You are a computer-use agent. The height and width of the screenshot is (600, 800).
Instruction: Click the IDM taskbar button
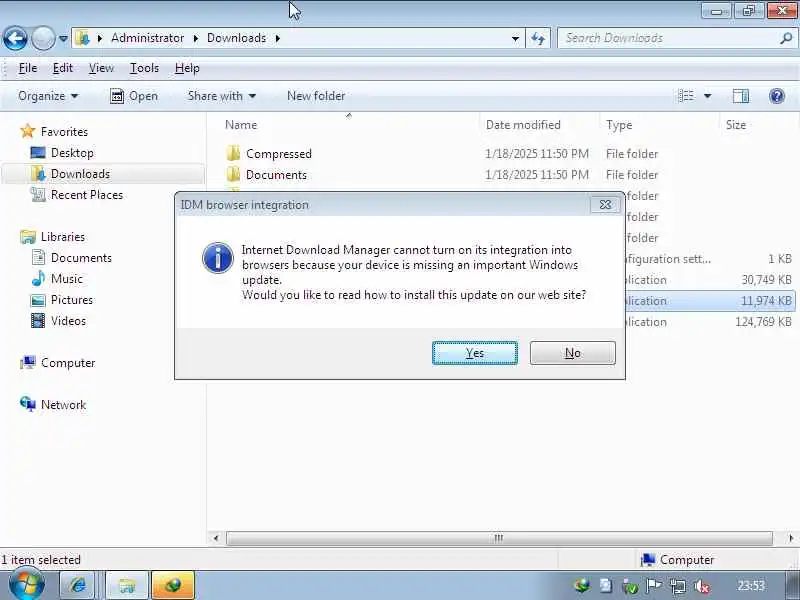click(173, 585)
